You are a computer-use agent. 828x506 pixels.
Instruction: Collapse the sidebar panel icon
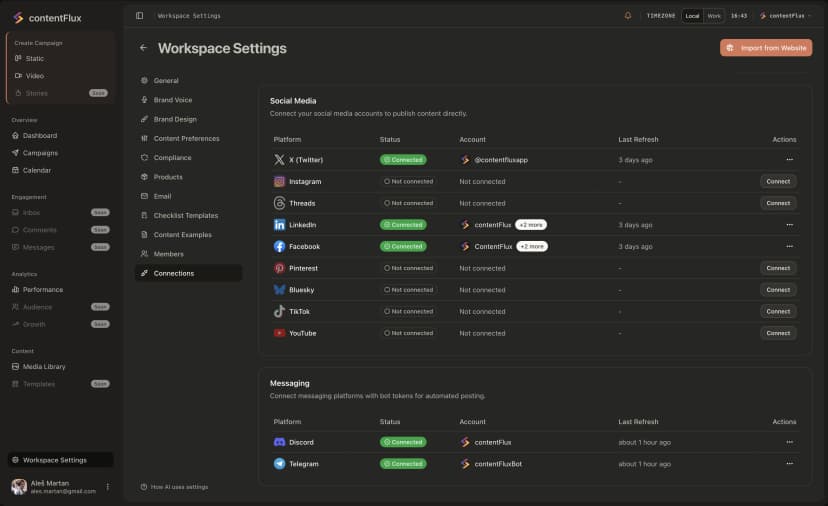(139, 16)
